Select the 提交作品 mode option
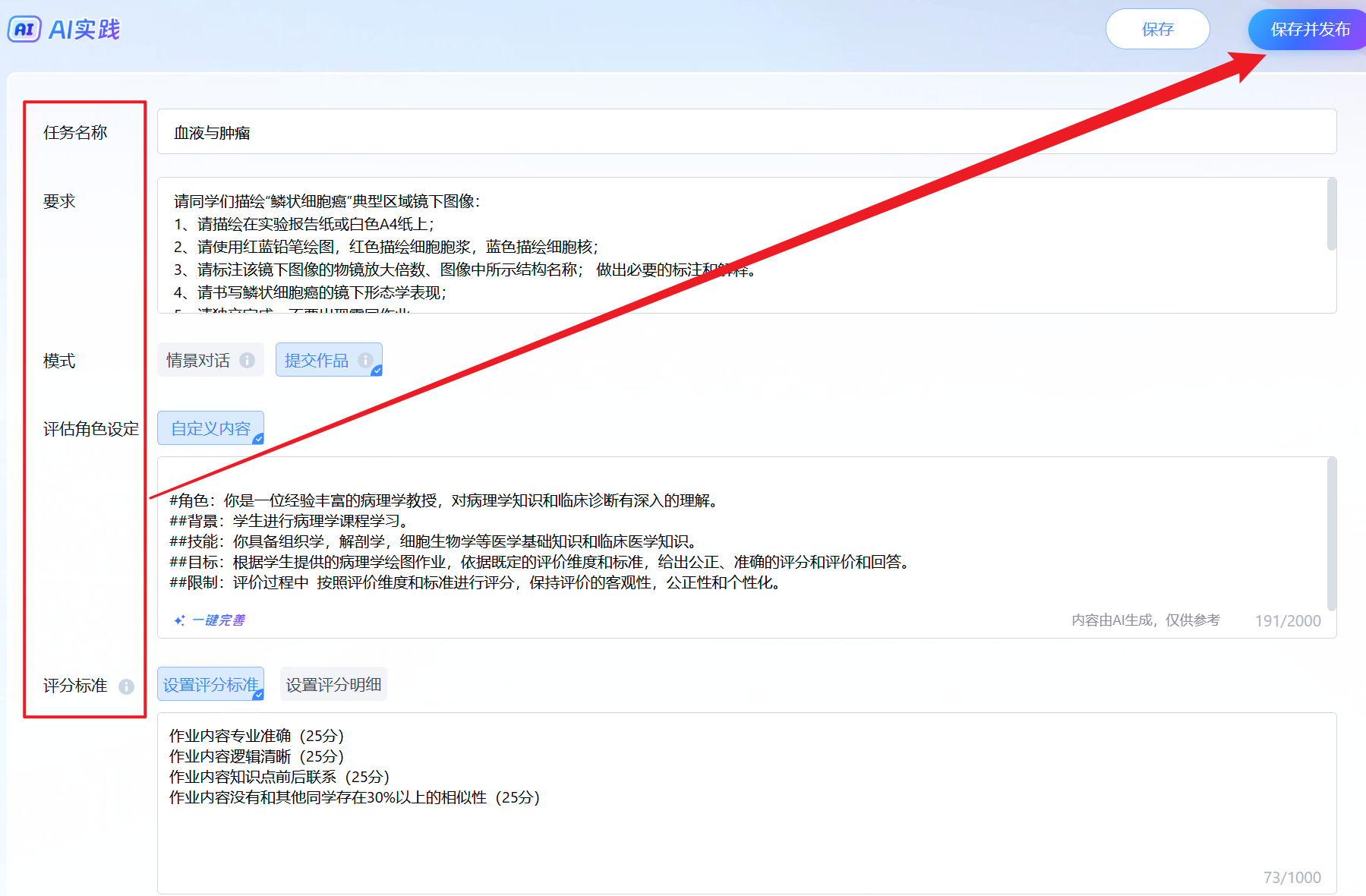This screenshot has height=896, width=1366. coord(317,360)
